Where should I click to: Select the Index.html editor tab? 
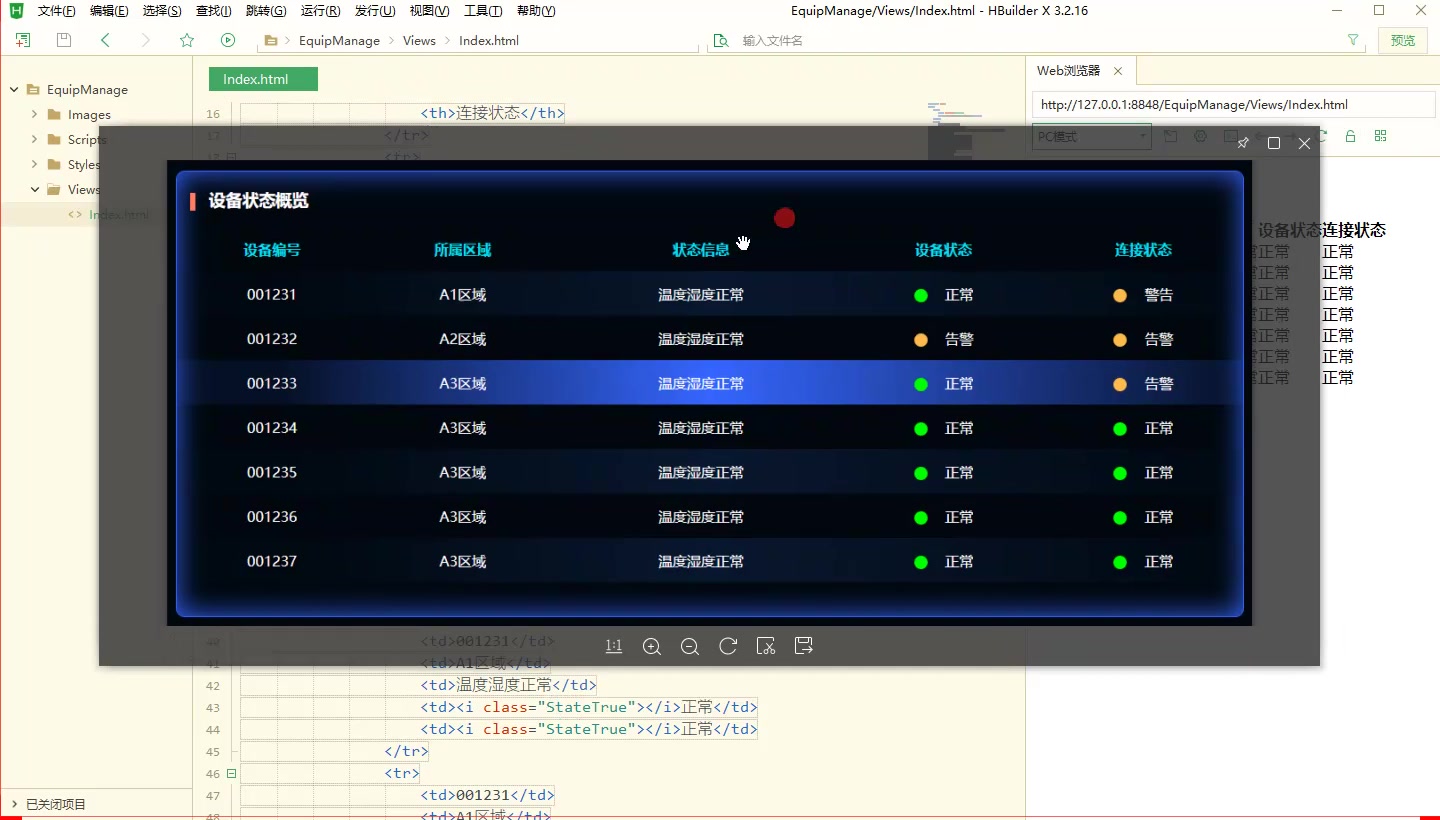[x=263, y=79]
